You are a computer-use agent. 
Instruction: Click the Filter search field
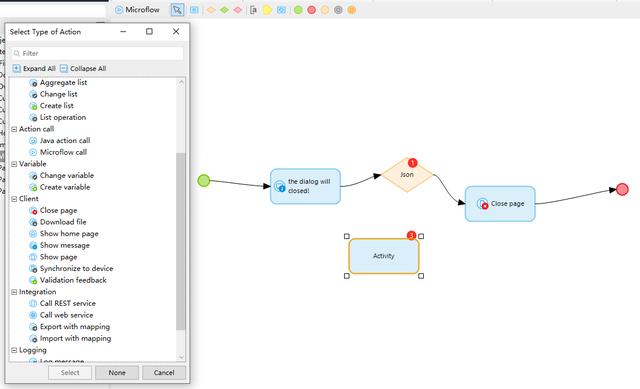98,53
